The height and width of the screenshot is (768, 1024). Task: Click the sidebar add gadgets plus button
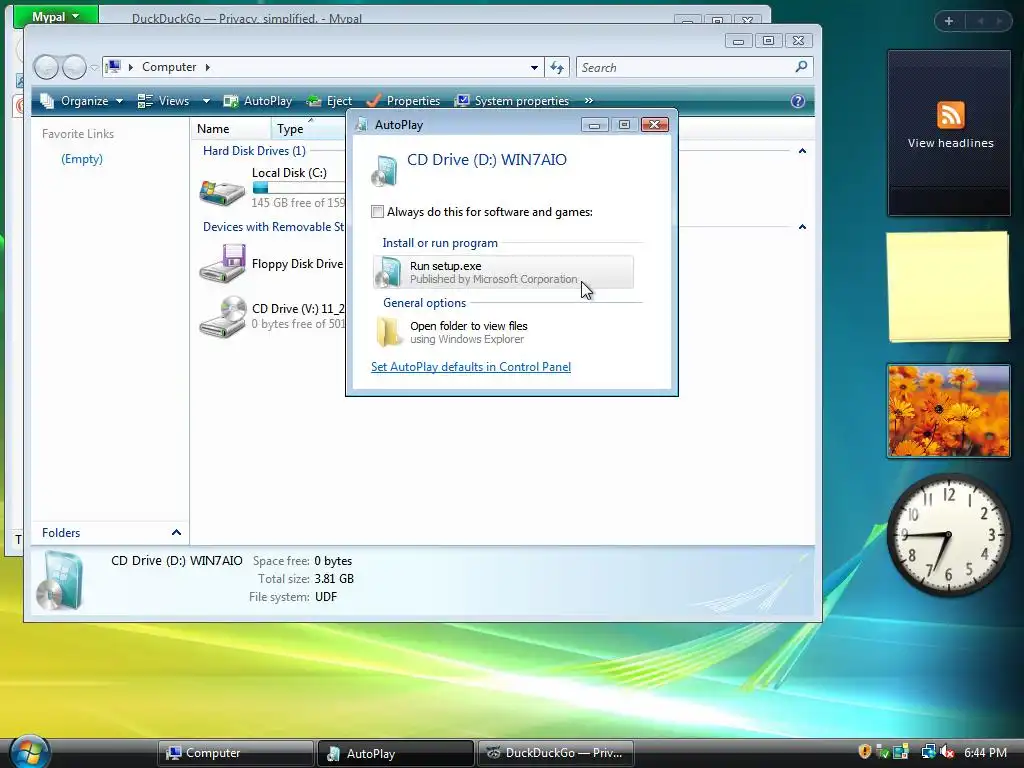coord(949,21)
